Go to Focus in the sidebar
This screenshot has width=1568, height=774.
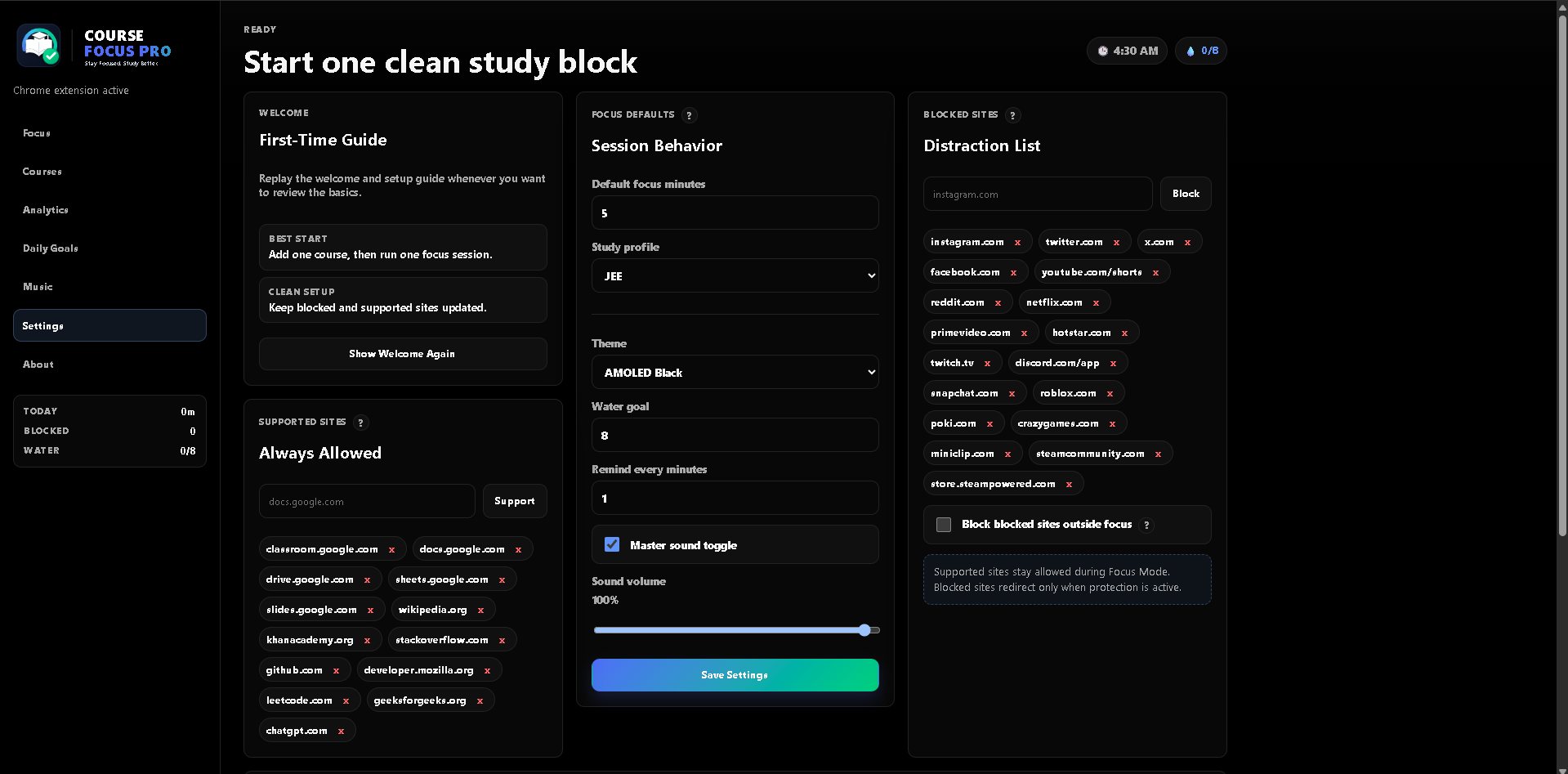109,133
